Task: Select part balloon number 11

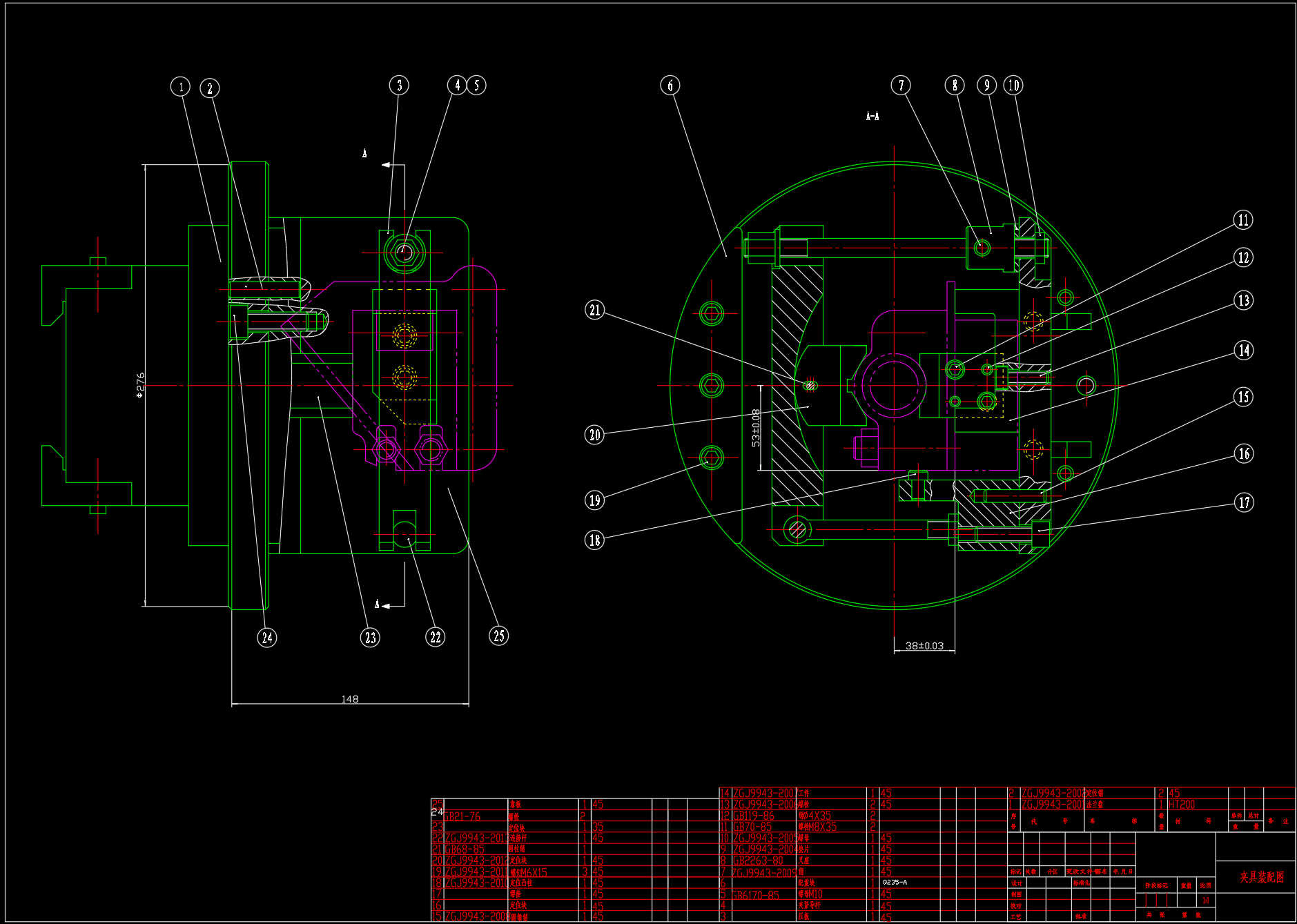Action: 1243,220
